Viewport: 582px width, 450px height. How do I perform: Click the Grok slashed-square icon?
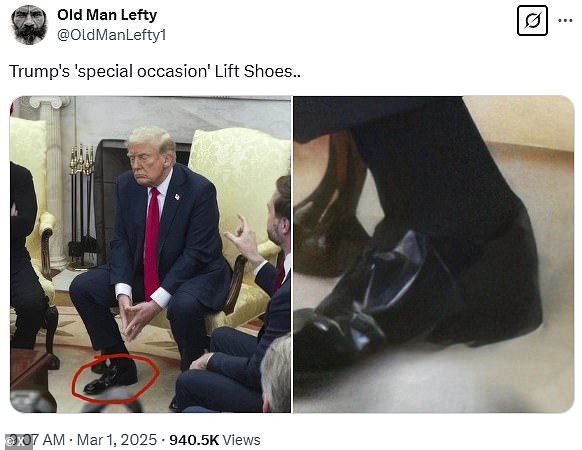[532, 21]
